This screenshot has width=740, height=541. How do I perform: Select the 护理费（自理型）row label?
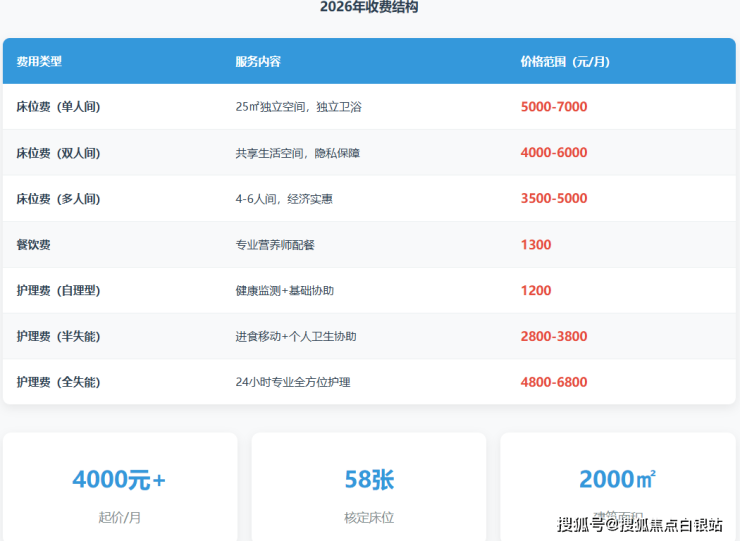58,291
